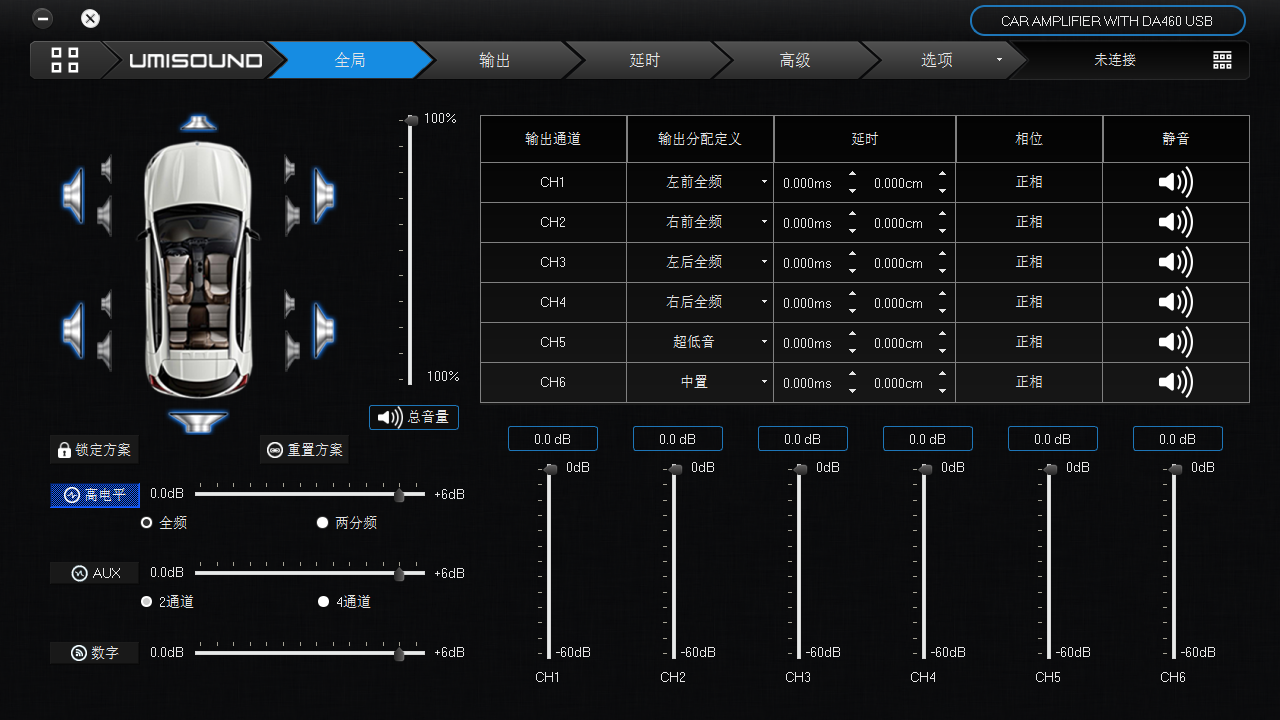Click 锁定方案 lock scheme button
Screen dimensions: 1280x720
pos(94,450)
